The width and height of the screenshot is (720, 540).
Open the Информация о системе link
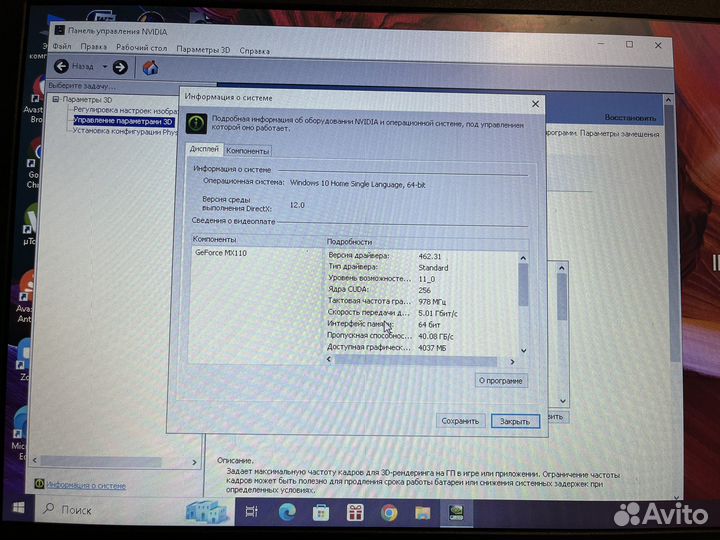coord(86,485)
